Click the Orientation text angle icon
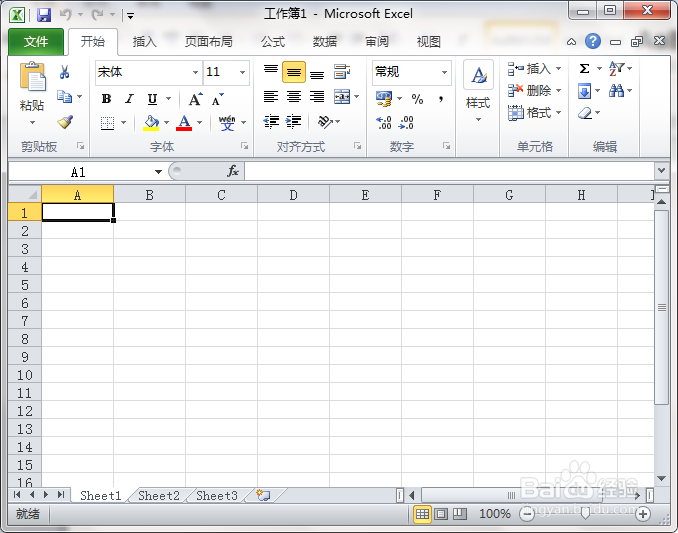This screenshot has width=678, height=533. (325, 122)
